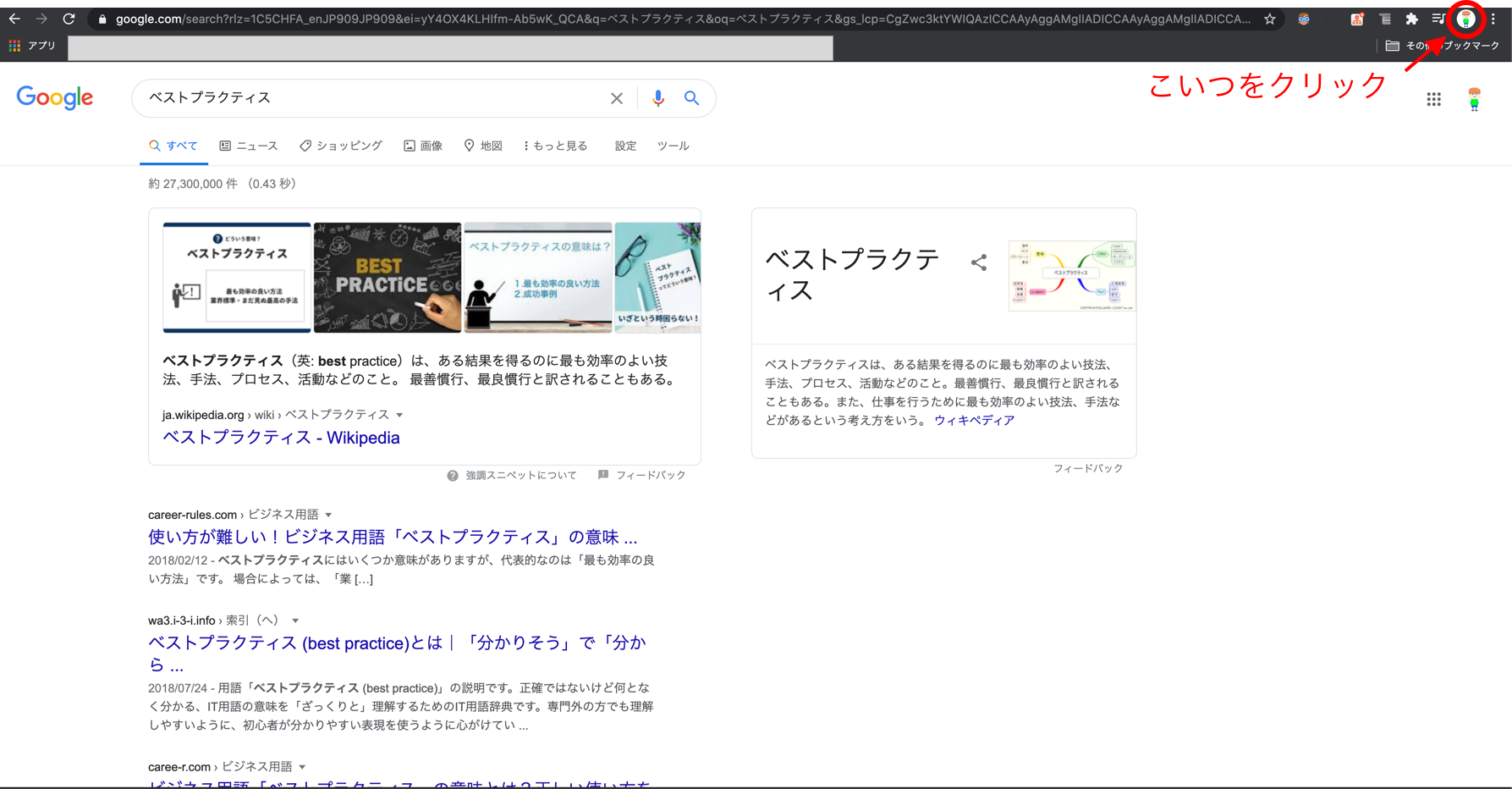Screen dimensions: 1512x789
Task: Open the 使い方が難しい！ビジネス用語 result link
Action: pos(393,537)
